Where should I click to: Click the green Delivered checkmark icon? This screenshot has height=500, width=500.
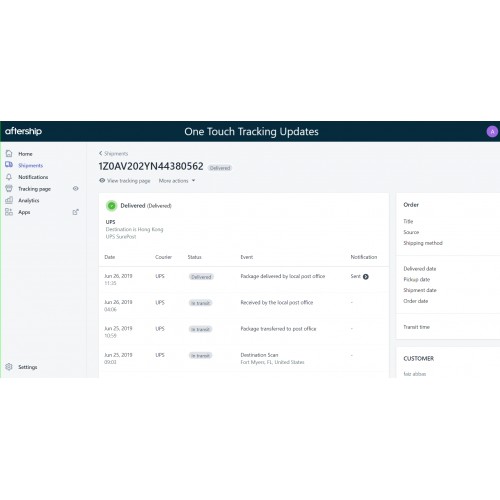112,206
